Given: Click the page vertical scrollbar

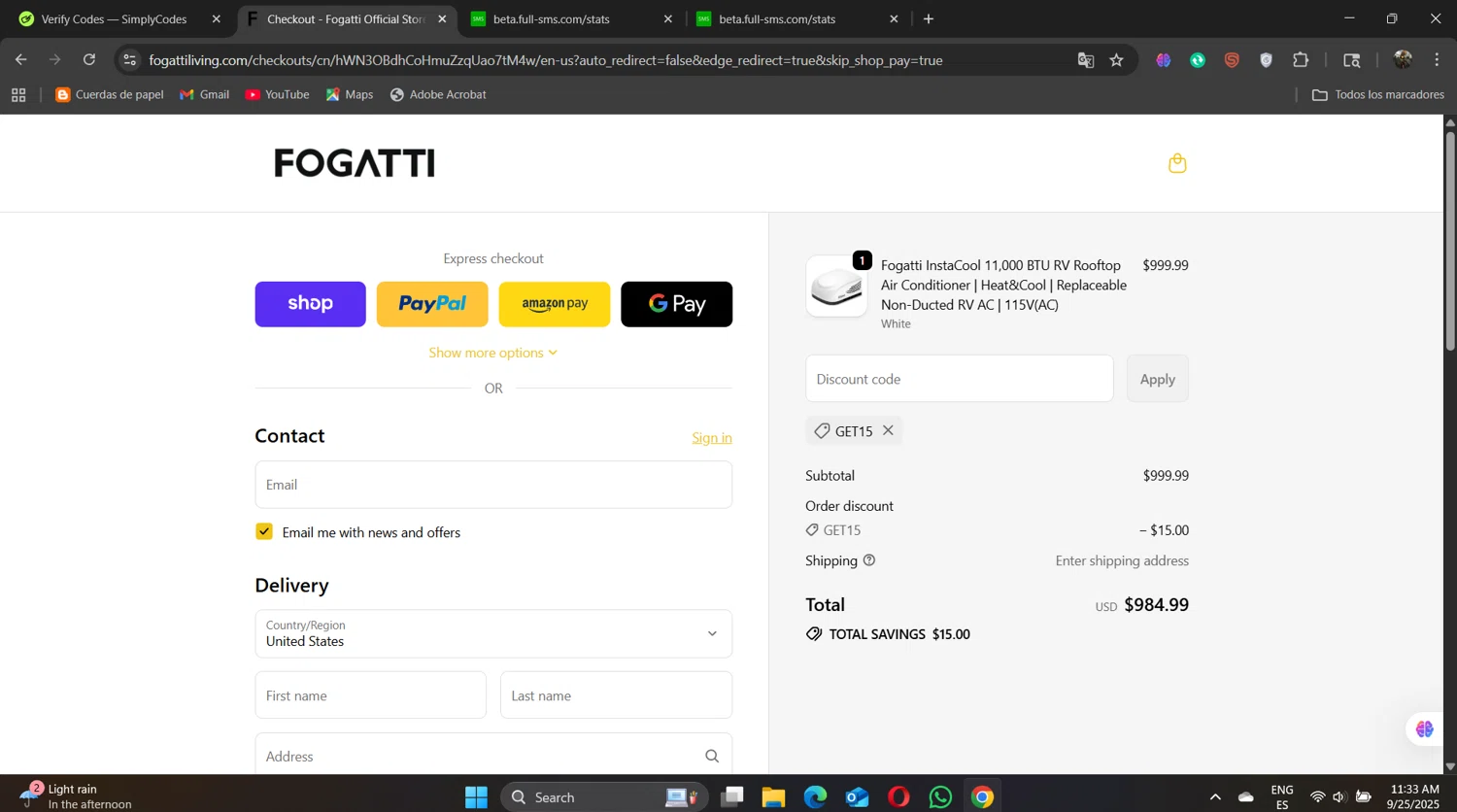Looking at the screenshot, I should (1450, 241).
